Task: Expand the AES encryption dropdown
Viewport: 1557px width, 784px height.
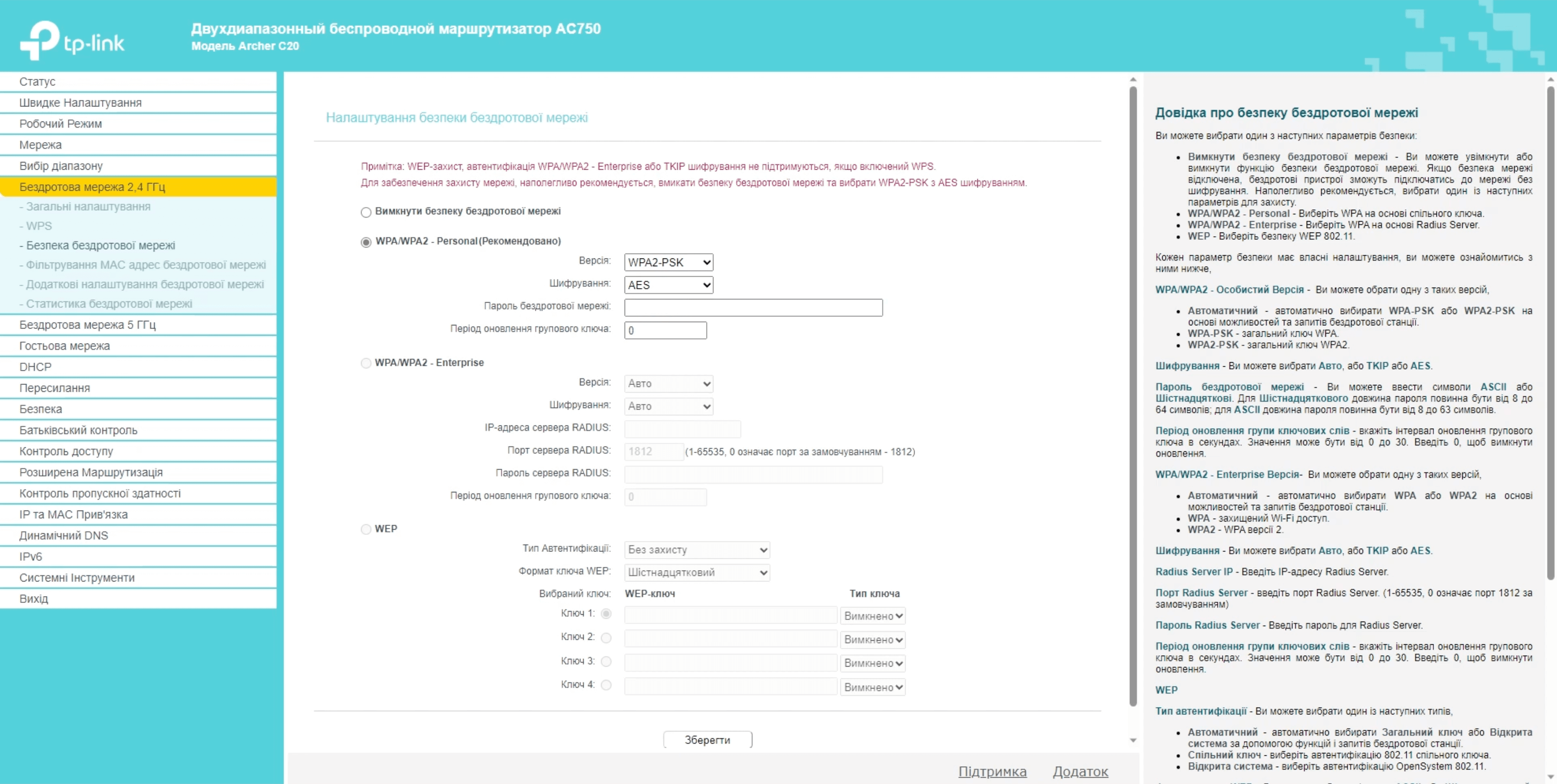Action: pos(668,285)
